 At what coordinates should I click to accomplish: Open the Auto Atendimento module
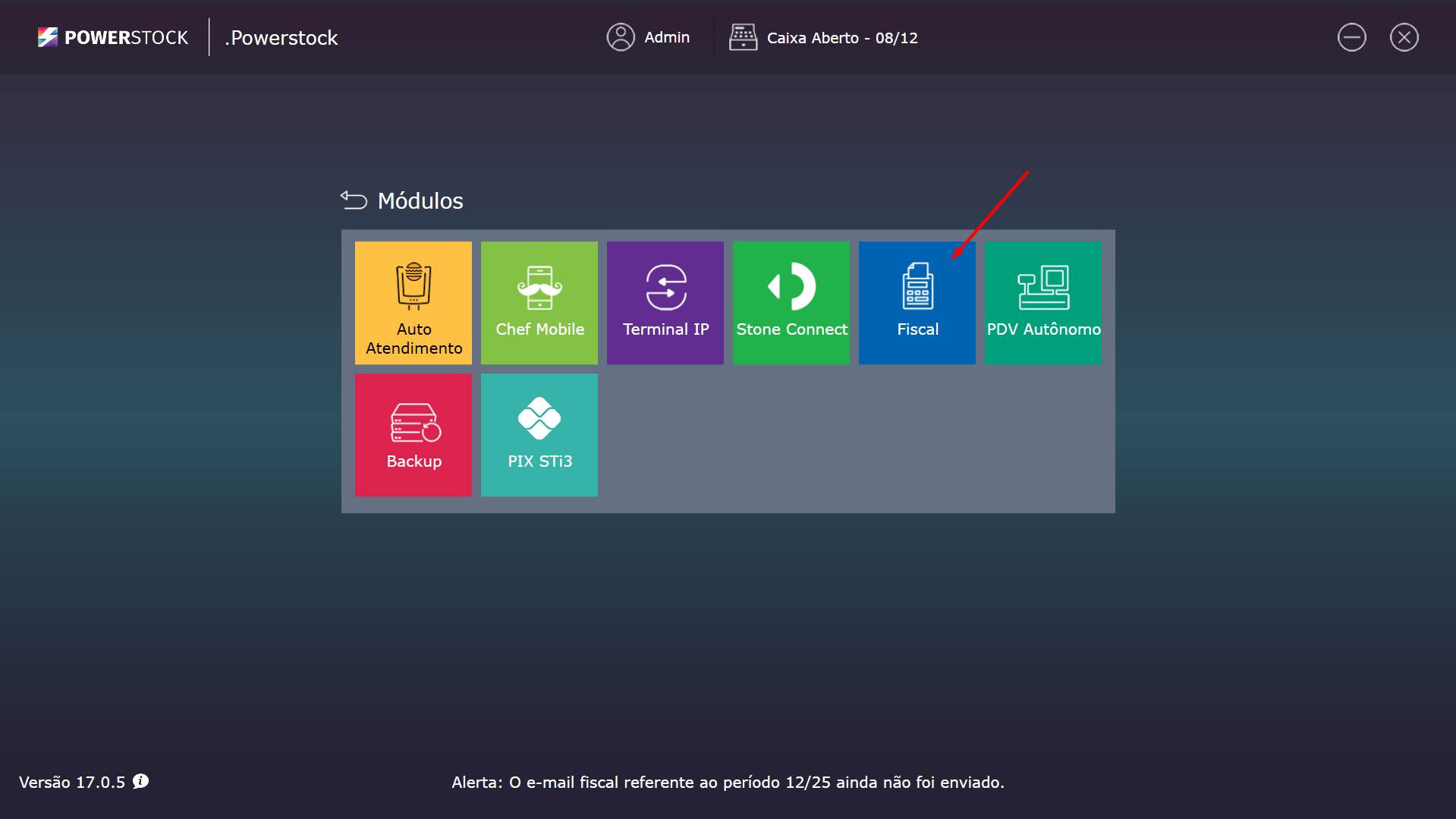(x=414, y=303)
